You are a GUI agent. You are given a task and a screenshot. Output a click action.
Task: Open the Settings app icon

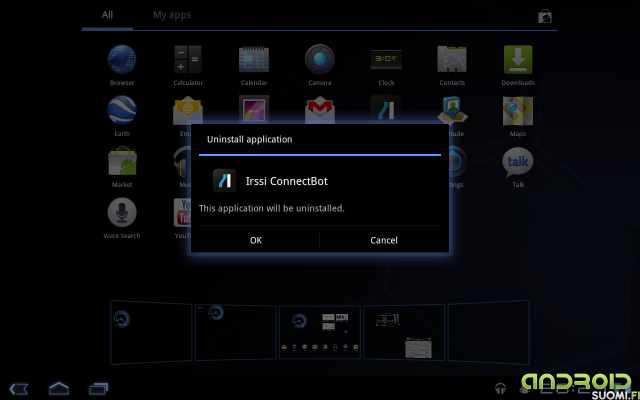457,162
